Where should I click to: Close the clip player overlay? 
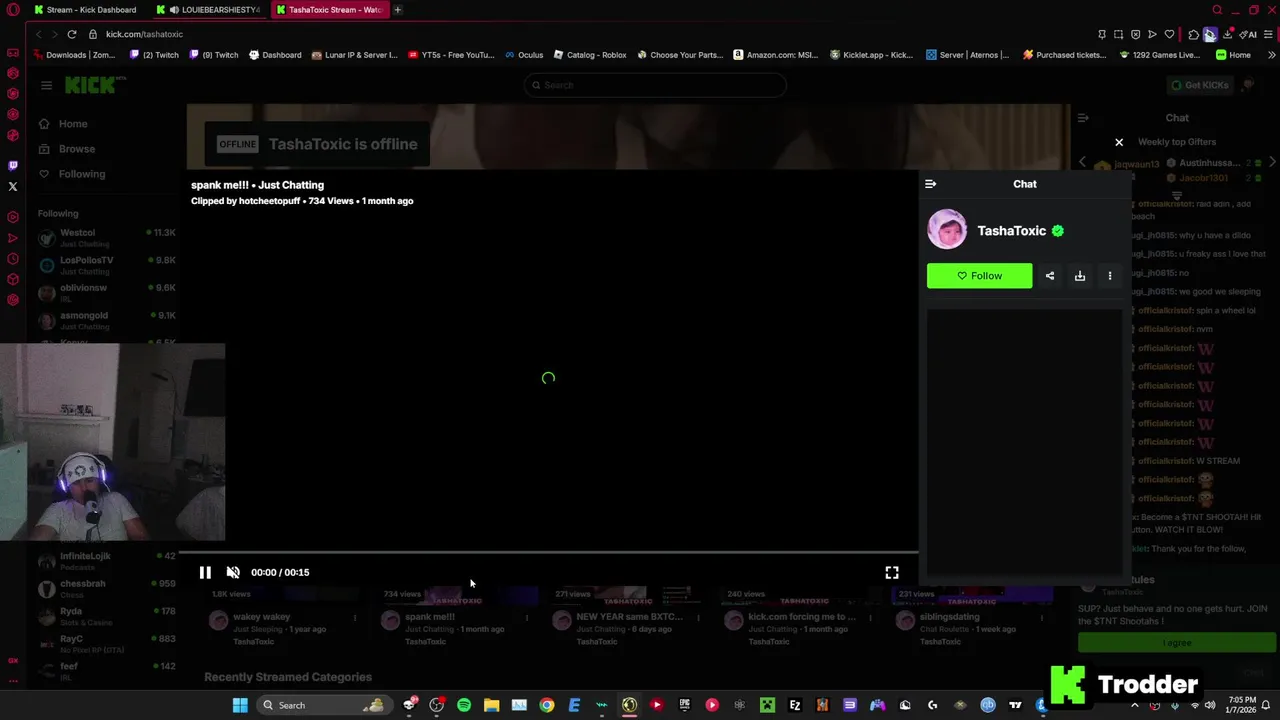tap(1119, 142)
